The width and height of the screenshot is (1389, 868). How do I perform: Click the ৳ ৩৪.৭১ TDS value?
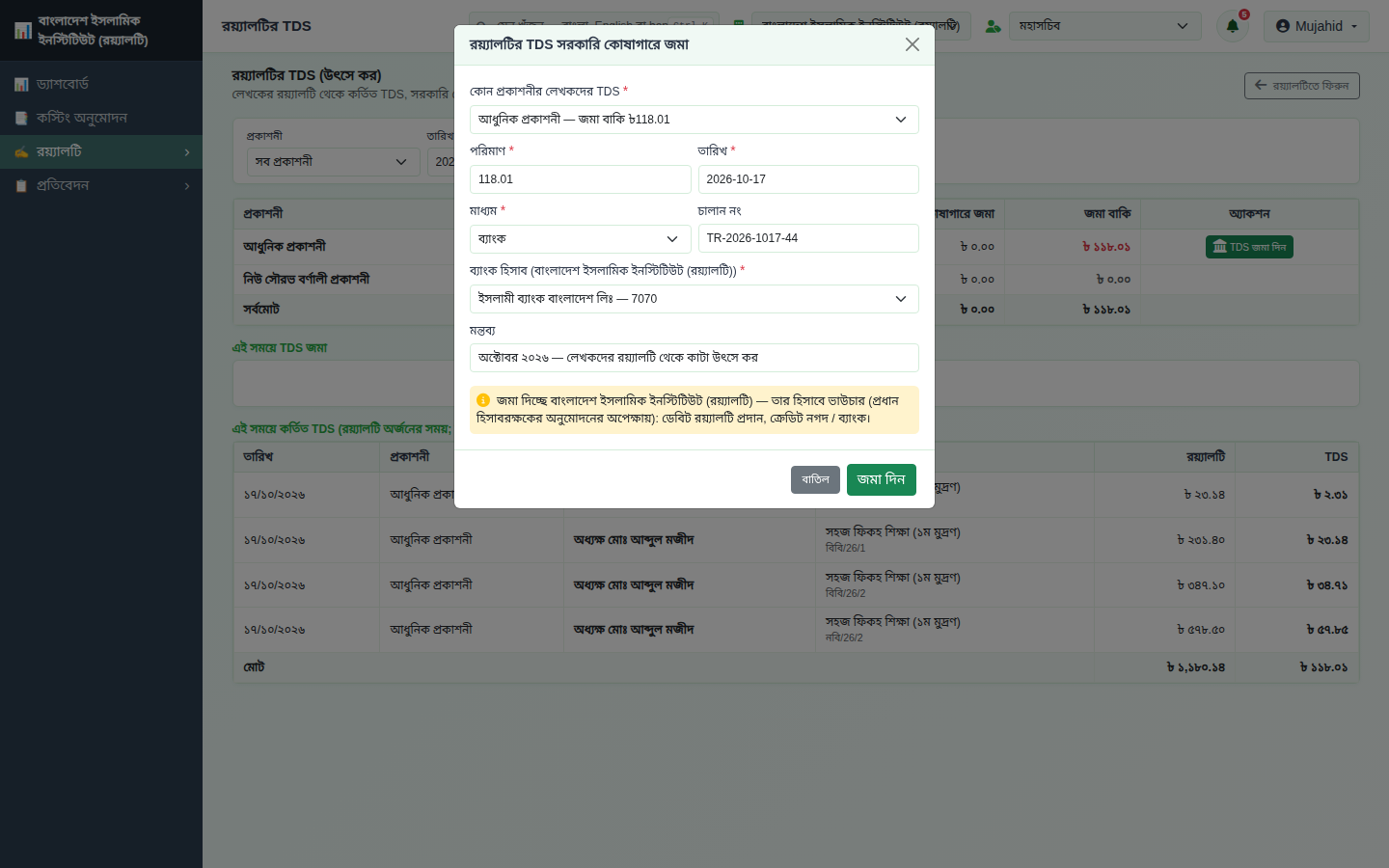pos(1327,585)
